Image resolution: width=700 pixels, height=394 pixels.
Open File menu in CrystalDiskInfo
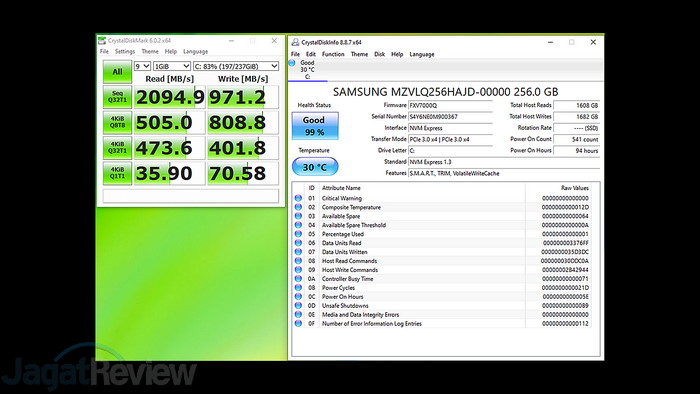point(295,54)
